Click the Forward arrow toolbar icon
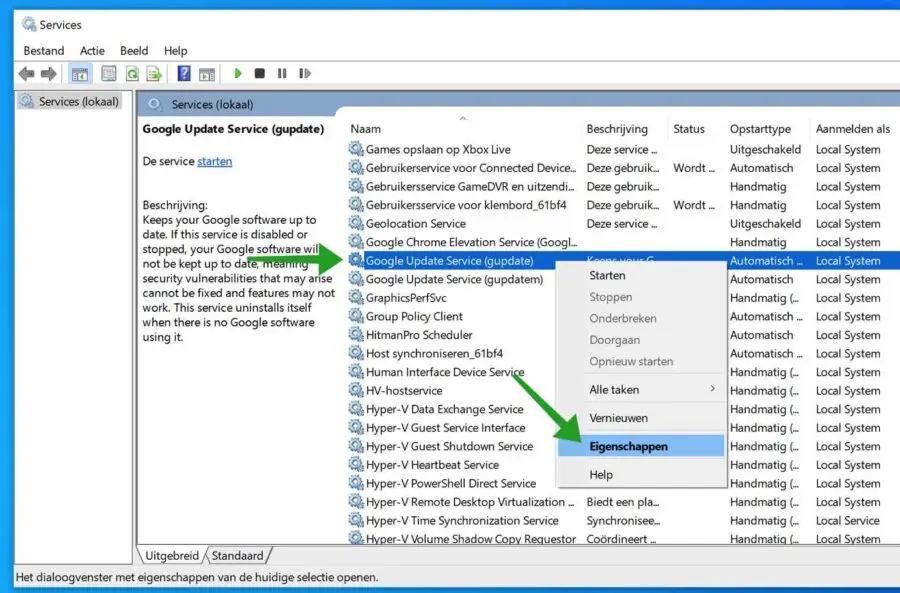The image size is (900, 593). tap(49, 73)
